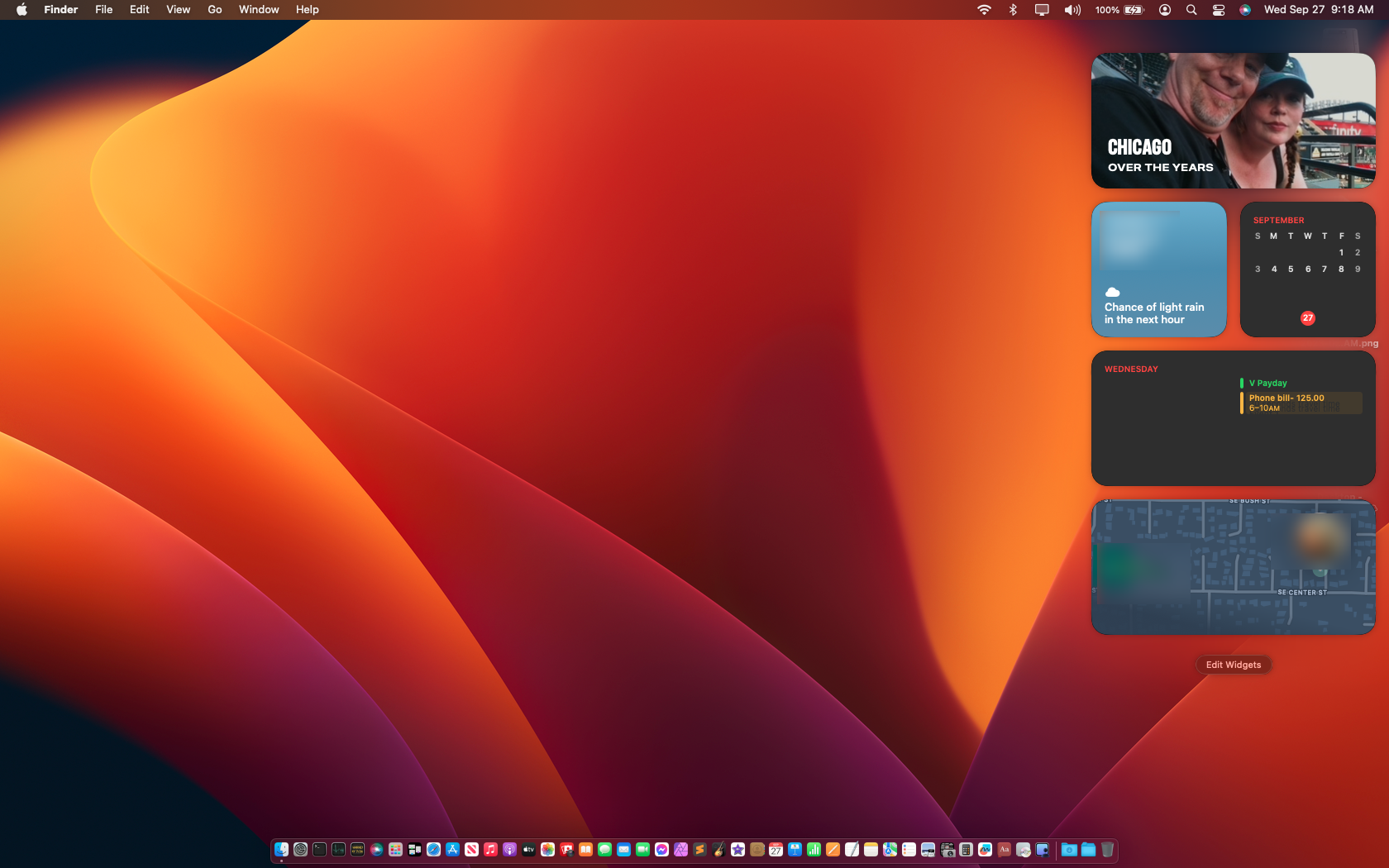Open Mail from the dock
The height and width of the screenshot is (868, 1389).
pos(623,849)
